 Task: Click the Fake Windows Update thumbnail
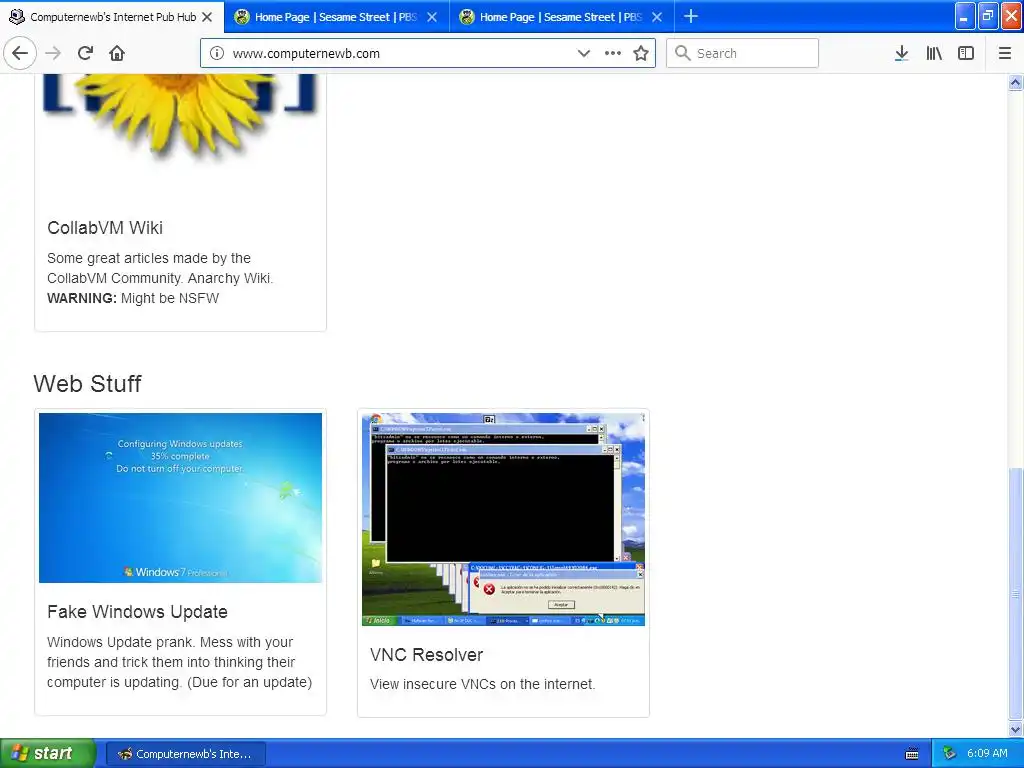tap(180, 498)
